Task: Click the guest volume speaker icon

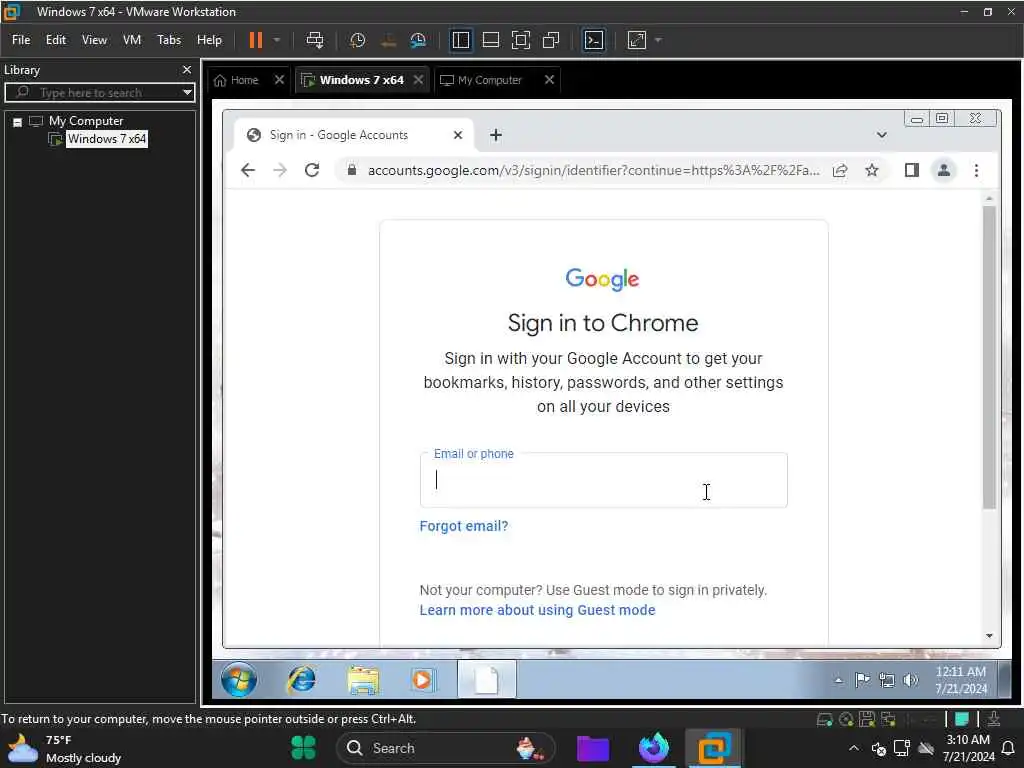Action: click(x=910, y=680)
